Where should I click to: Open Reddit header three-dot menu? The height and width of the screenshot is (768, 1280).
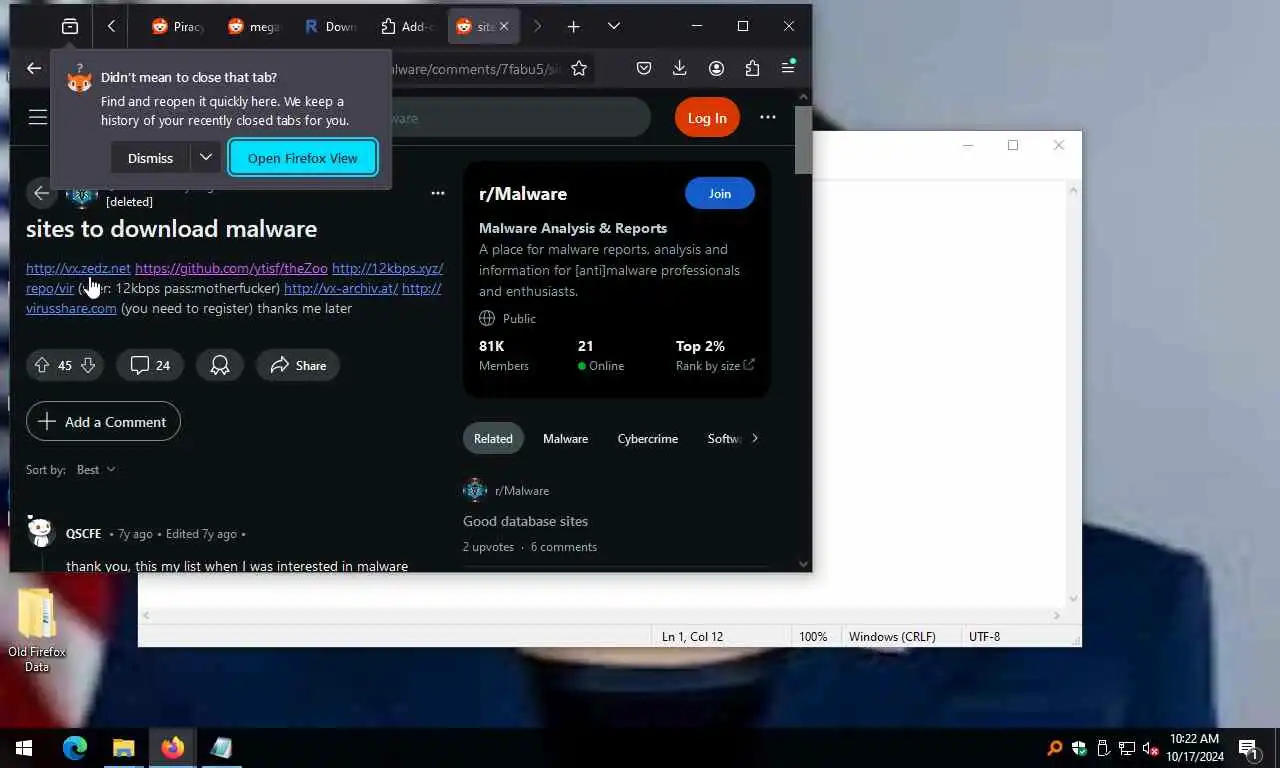[x=768, y=117]
